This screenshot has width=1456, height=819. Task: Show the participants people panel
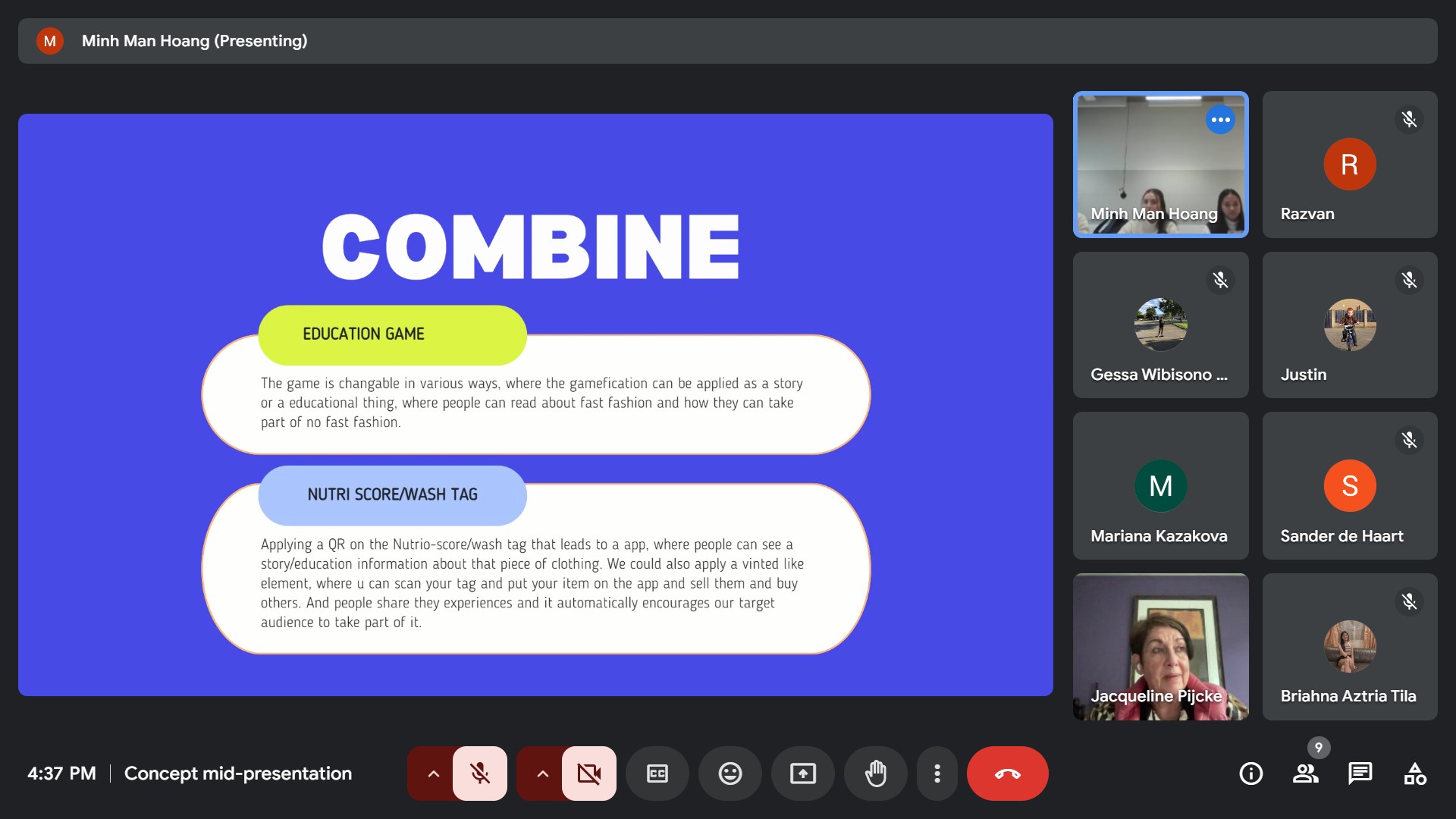[x=1305, y=773]
